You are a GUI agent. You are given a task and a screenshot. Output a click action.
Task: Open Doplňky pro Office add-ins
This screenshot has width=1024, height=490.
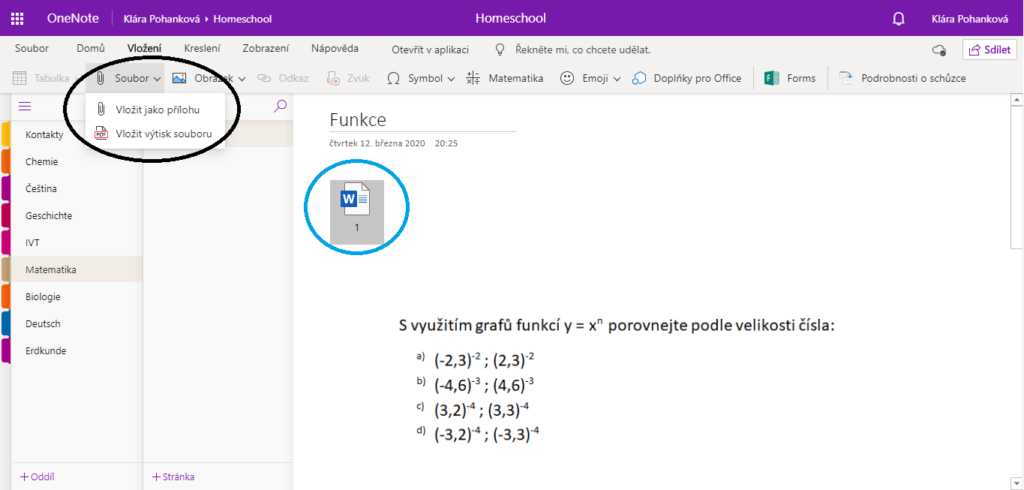(686, 78)
